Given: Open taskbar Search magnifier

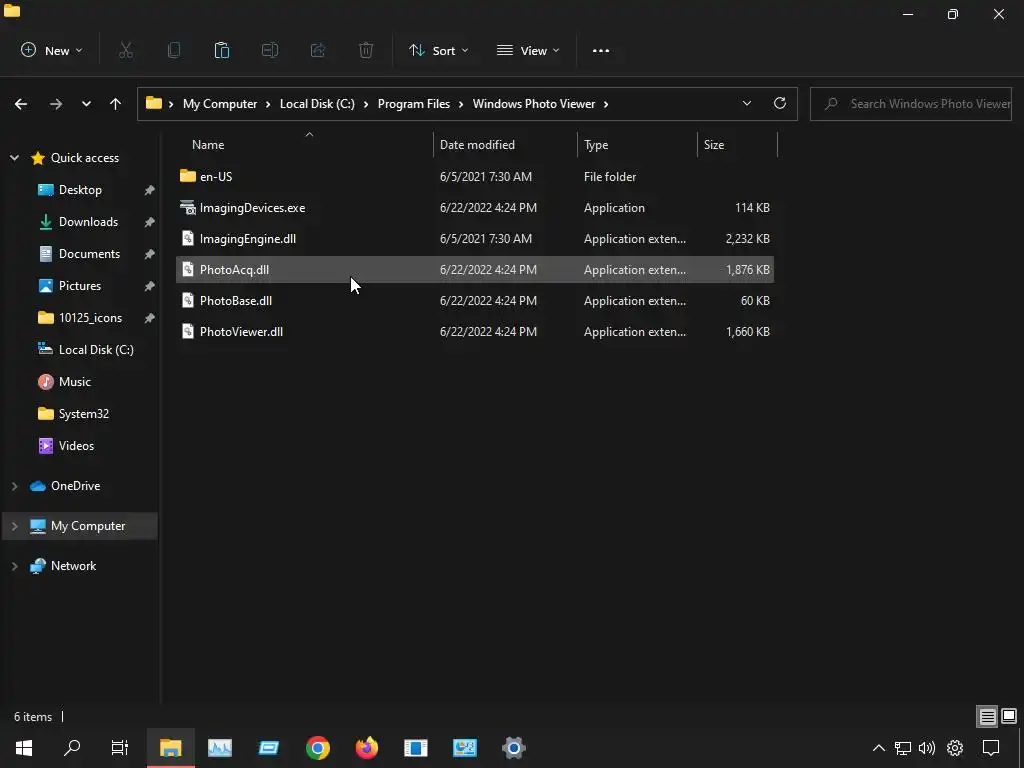Looking at the screenshot, I should 72,748.
